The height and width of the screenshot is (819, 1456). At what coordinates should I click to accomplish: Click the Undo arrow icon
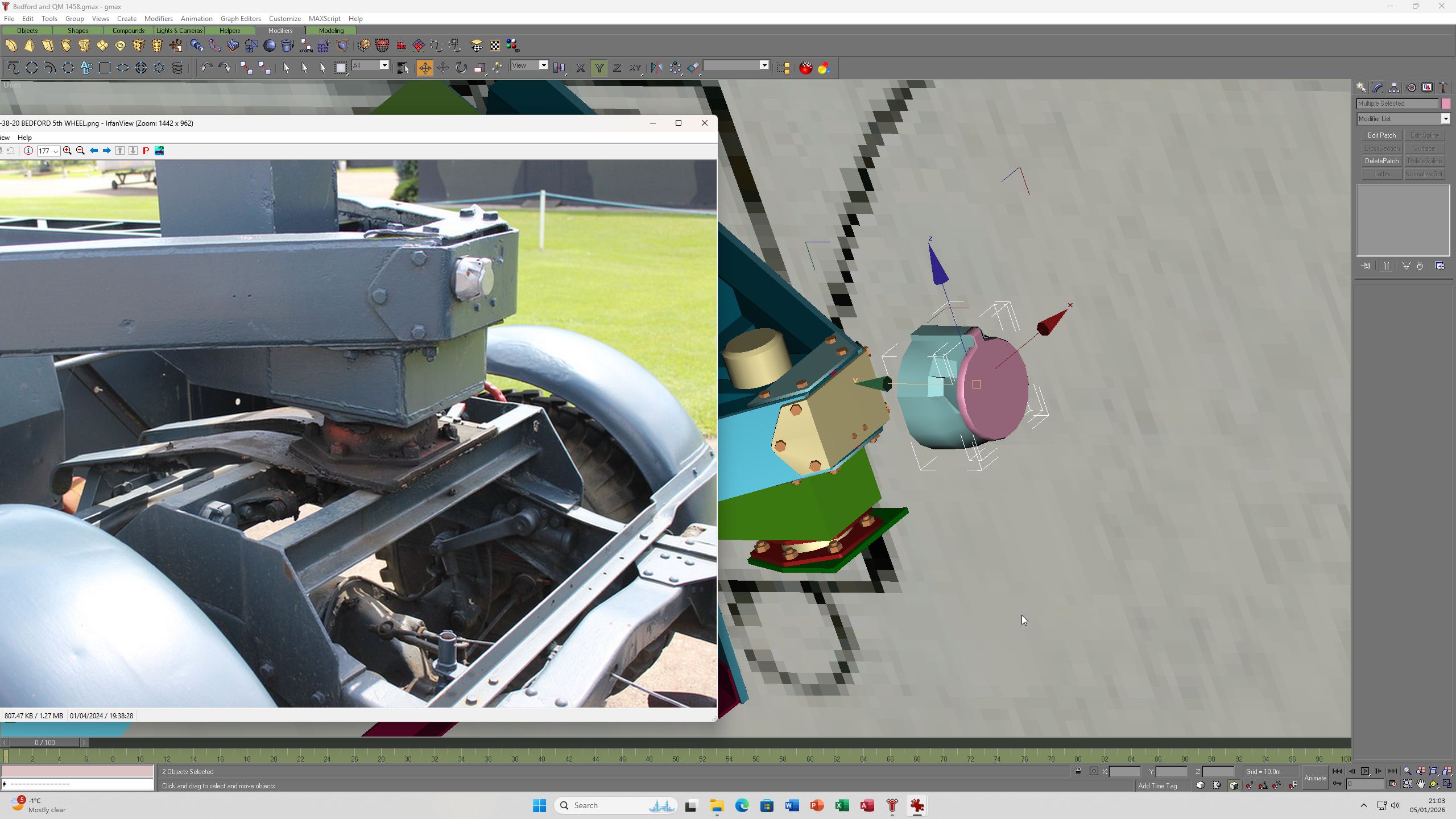click(206, 68)
